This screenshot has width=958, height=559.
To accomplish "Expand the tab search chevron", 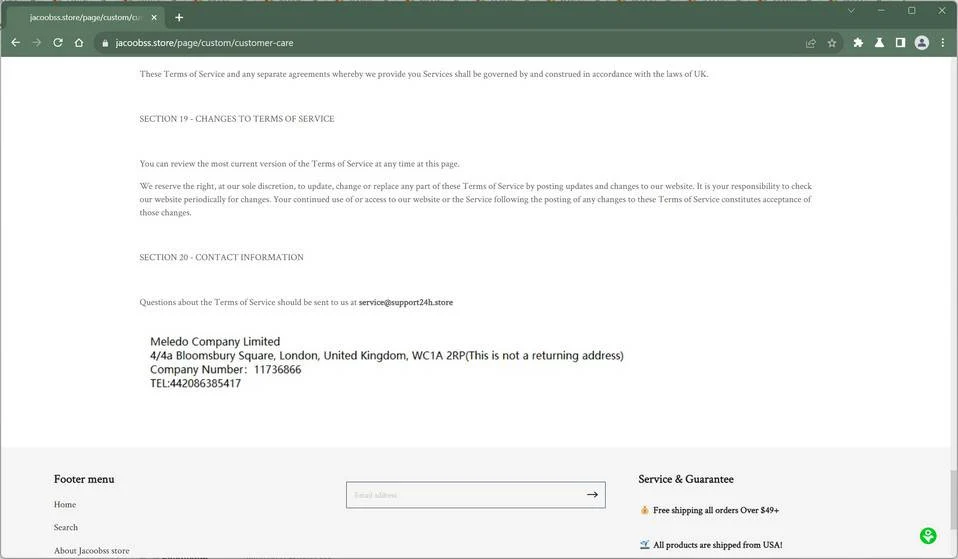I will pos(850,10).
